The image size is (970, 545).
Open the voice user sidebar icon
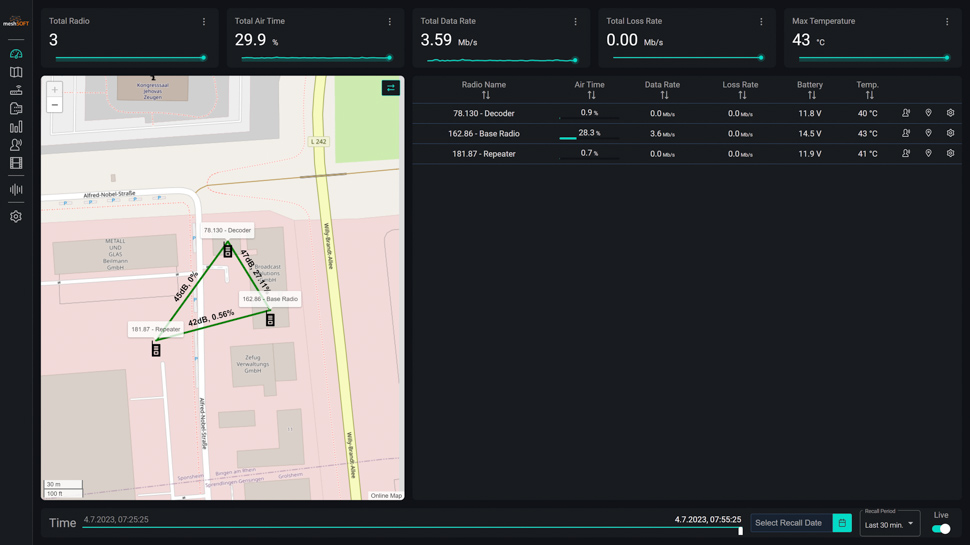tap(16, 145)
